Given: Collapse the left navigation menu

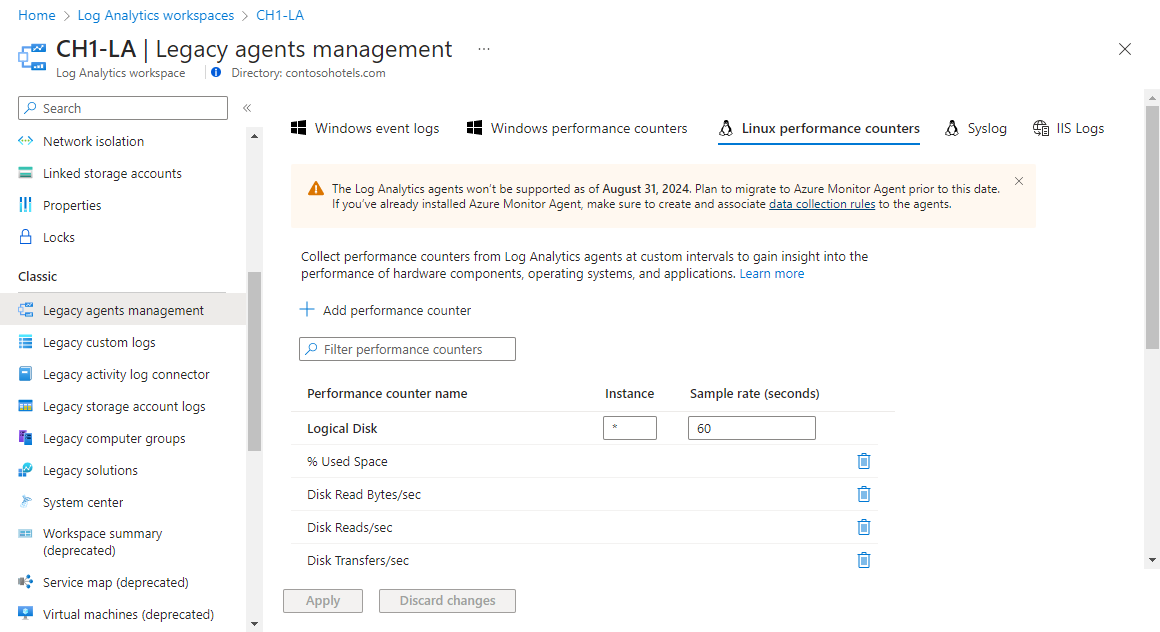Looking at the screenshot, I should [x=247, y=108].
